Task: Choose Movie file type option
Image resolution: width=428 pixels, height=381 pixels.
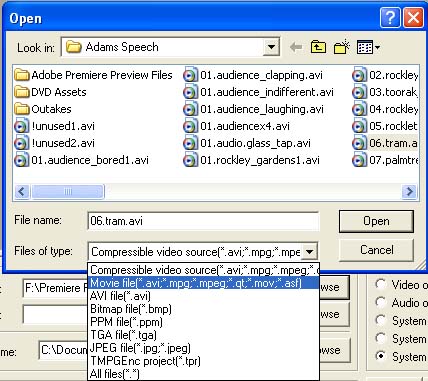Action: click(203, 283)
